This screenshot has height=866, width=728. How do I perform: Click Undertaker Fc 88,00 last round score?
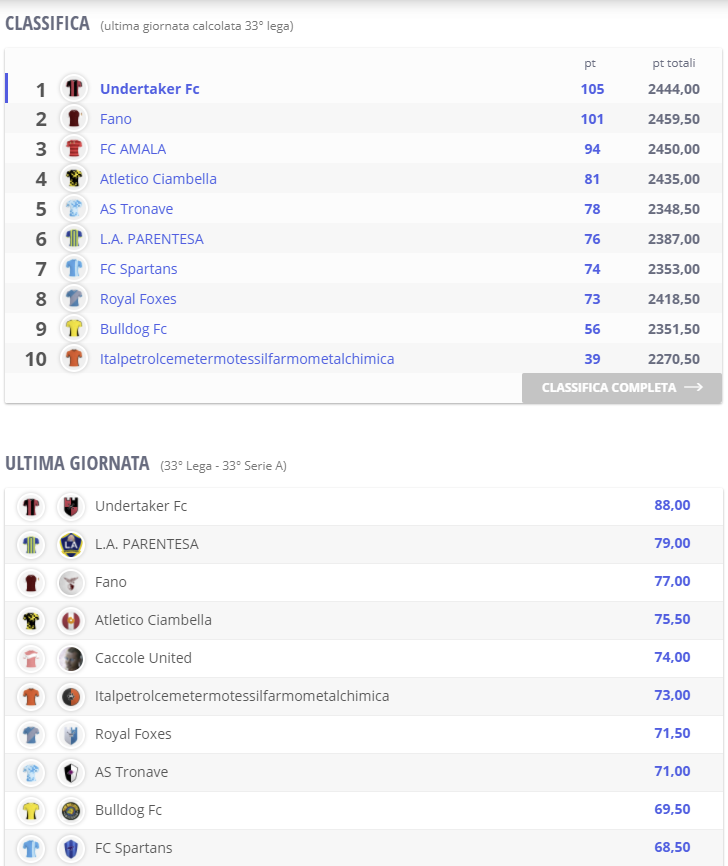click(672, 505)
